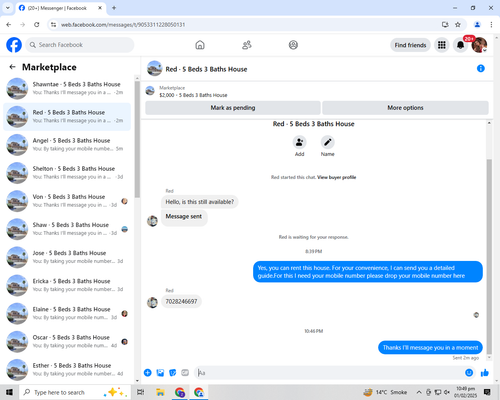The width and height of the screenshot is (500, 400).
Task: Focus the Search Facebook field
Action: pyautogui.click(x=80, y=45)
